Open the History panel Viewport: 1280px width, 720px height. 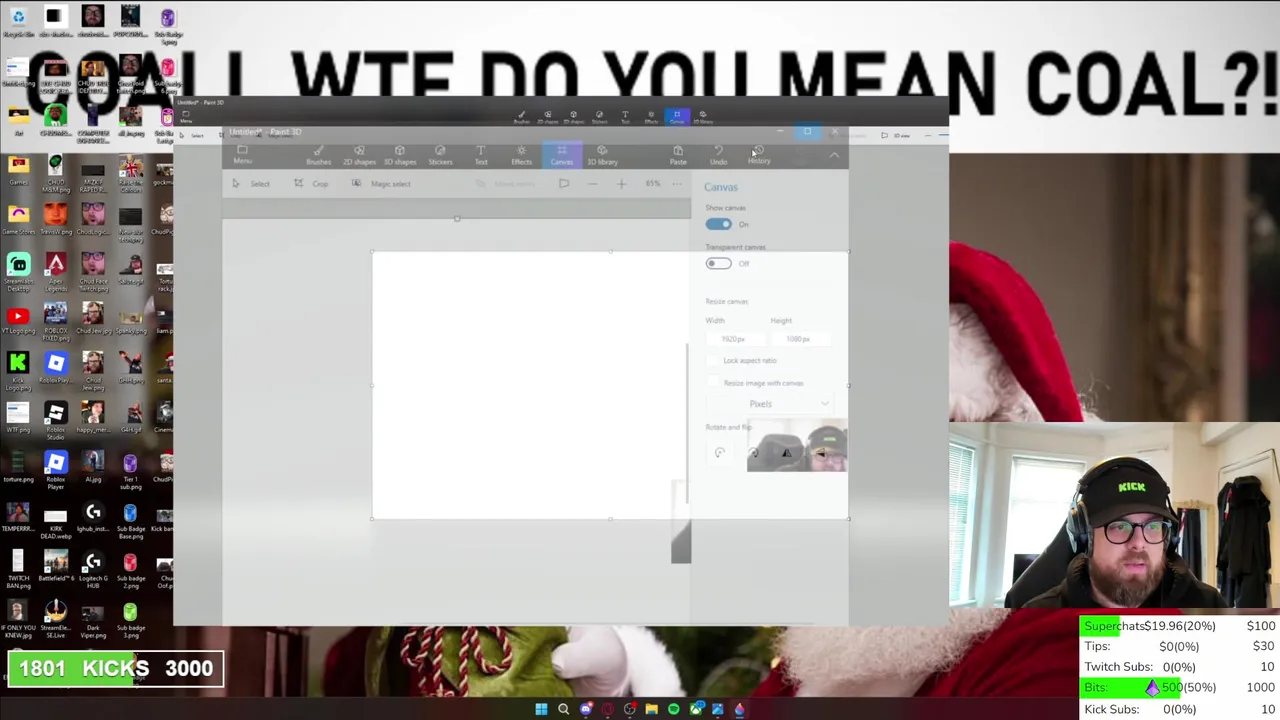(x=759, y=155)
